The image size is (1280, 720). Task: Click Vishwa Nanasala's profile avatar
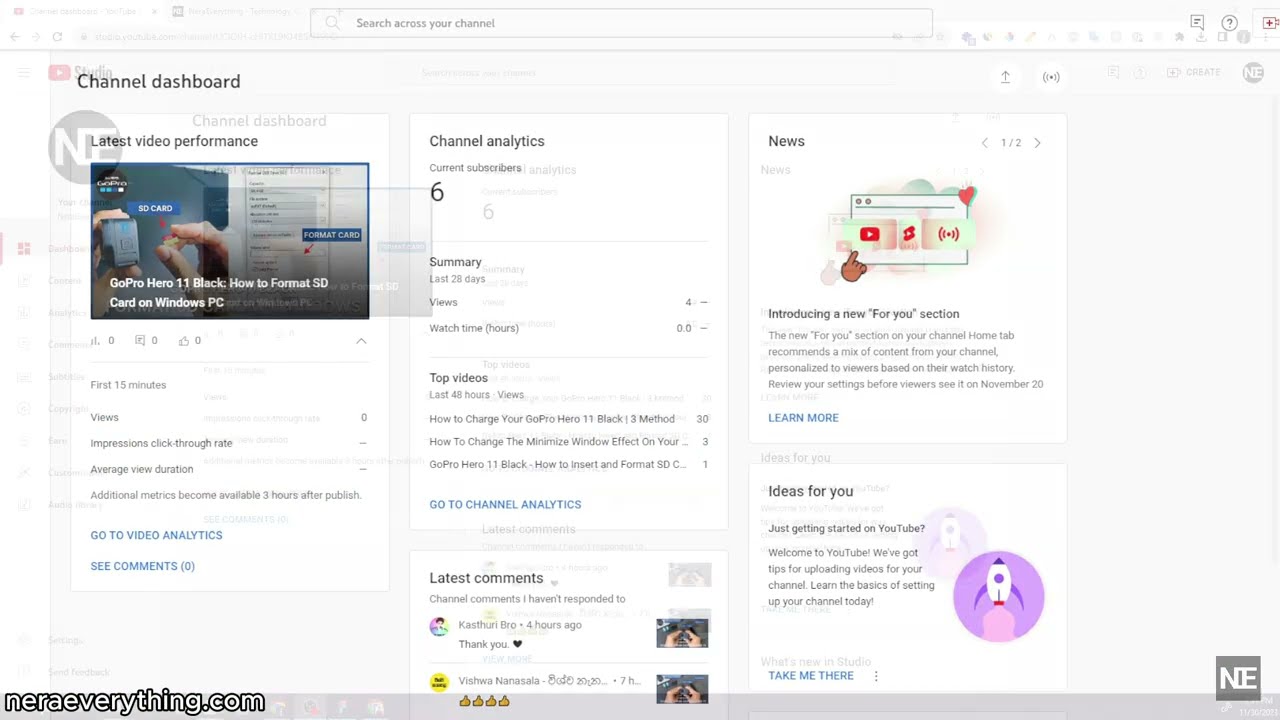click(439, 682)
